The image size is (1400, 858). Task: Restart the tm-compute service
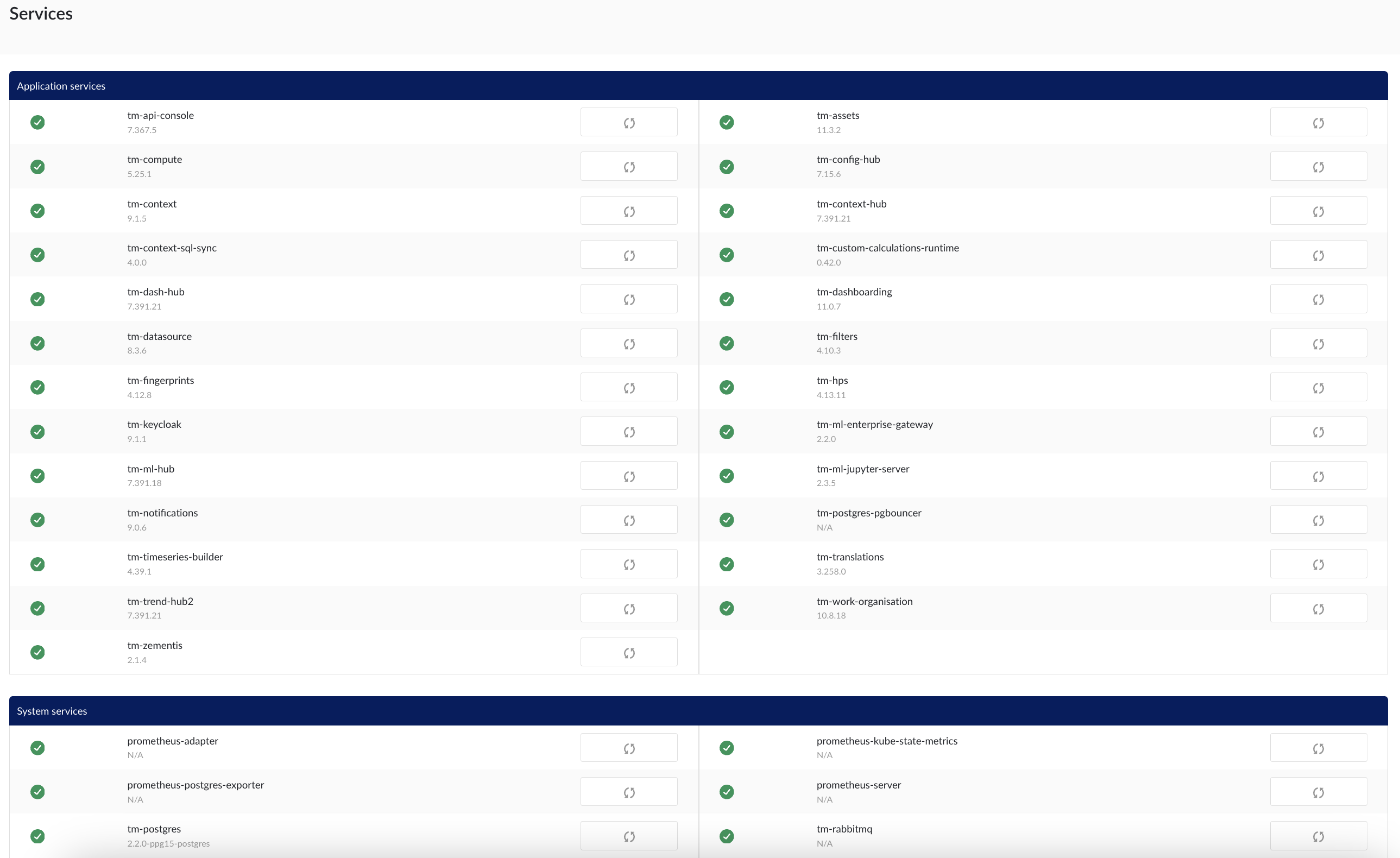click(628, 167)
